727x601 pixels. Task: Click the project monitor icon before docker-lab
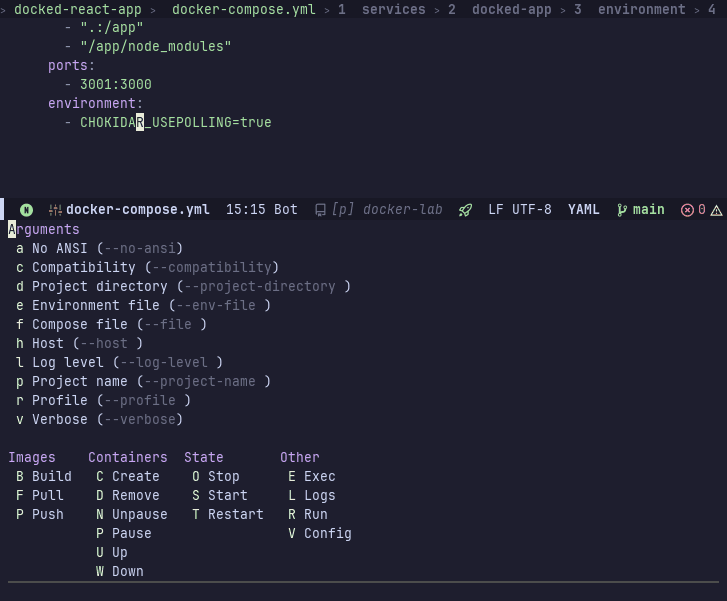[320, 210]
